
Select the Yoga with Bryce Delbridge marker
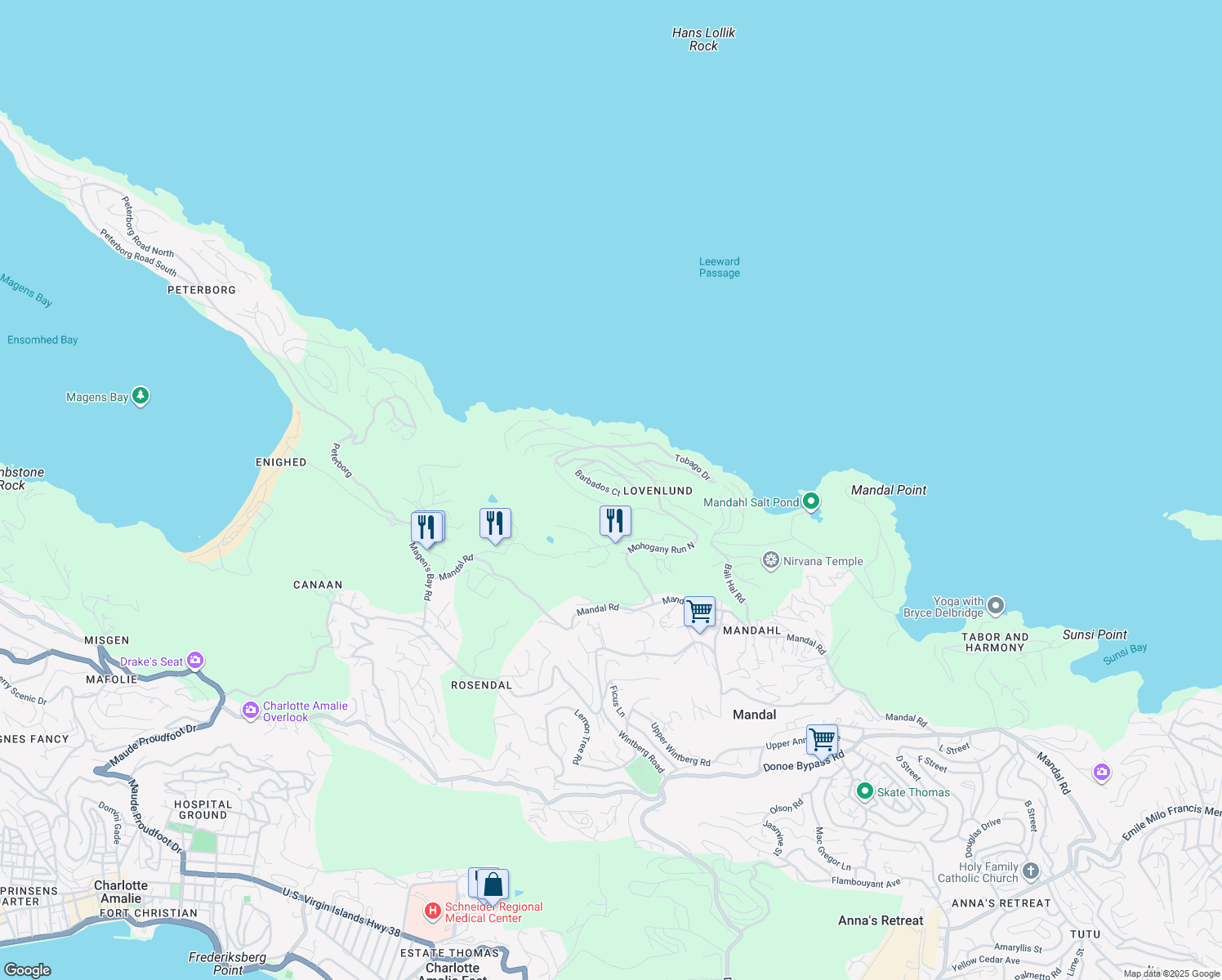[x=995, y=606]
